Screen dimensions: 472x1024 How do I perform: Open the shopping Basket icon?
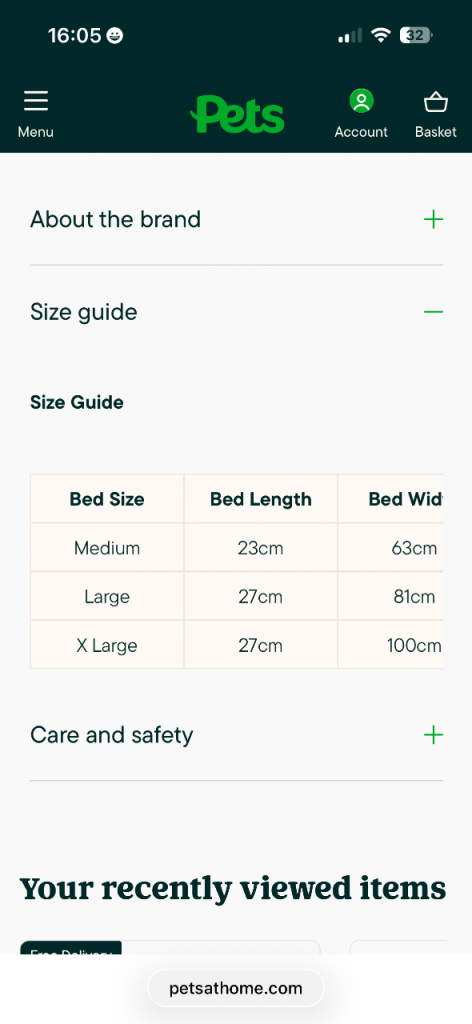pyautogui.click(x=435, y=103)
